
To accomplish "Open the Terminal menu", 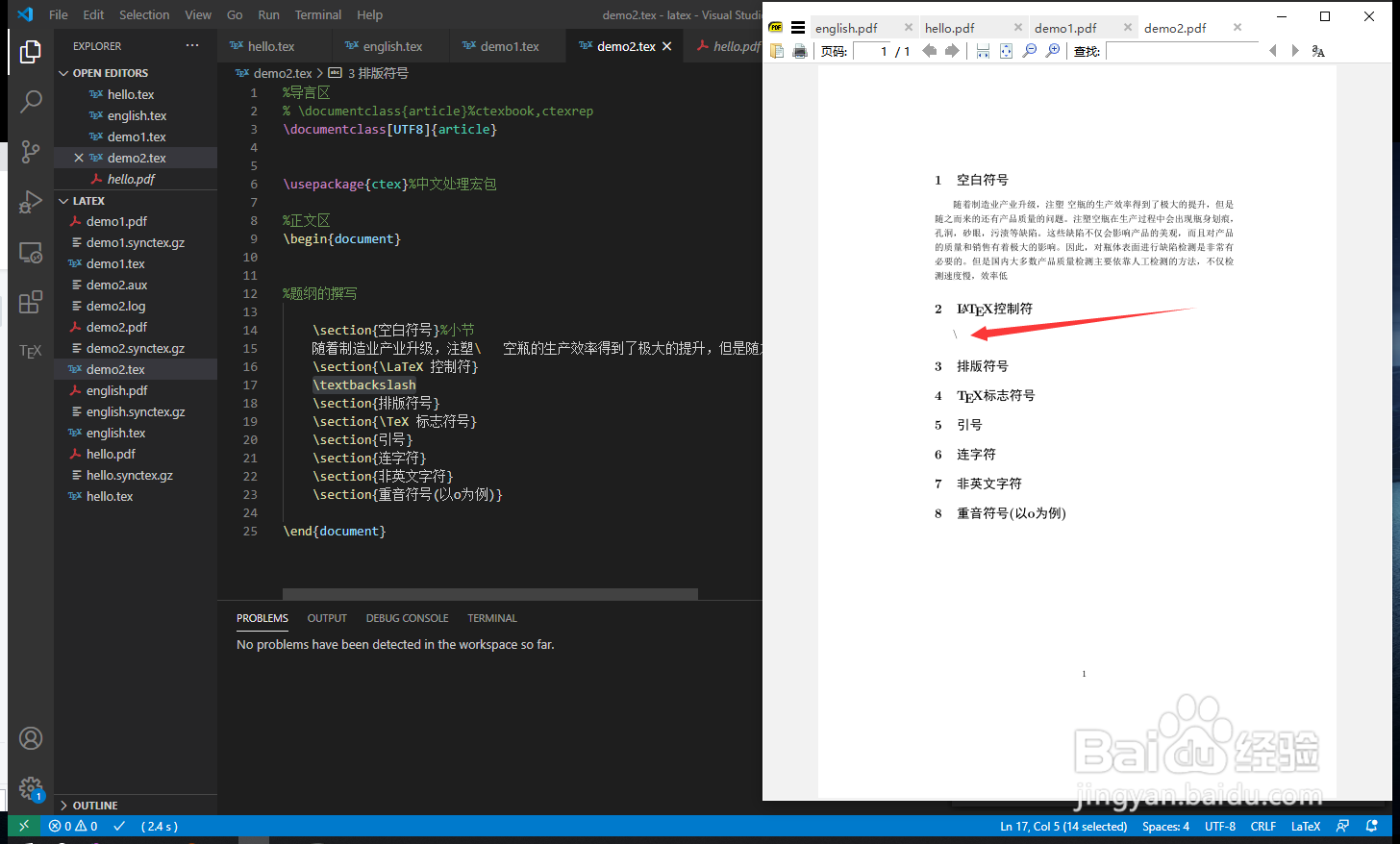I will click(318, 14).
